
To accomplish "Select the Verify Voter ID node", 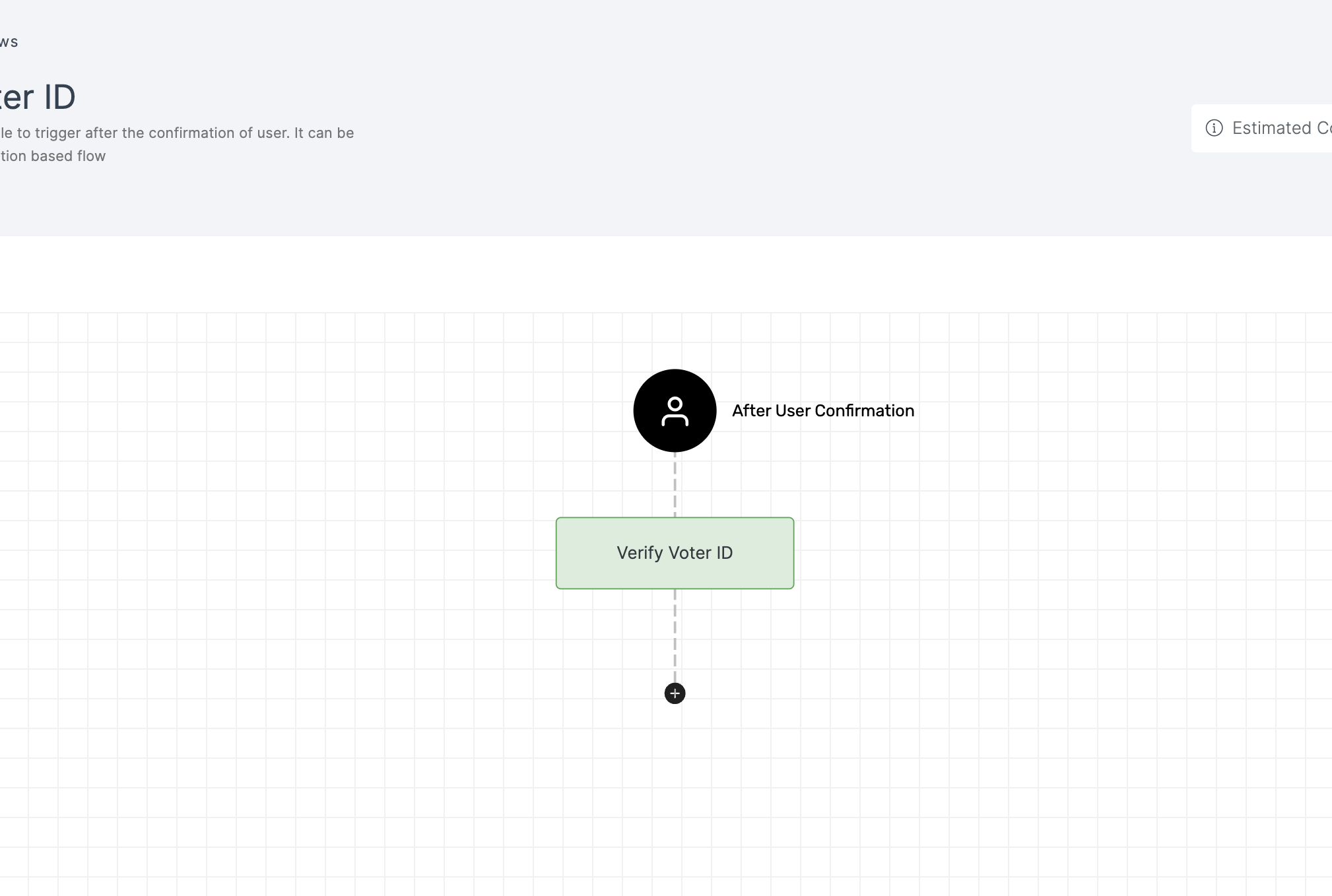I will [x=675, y=553].
